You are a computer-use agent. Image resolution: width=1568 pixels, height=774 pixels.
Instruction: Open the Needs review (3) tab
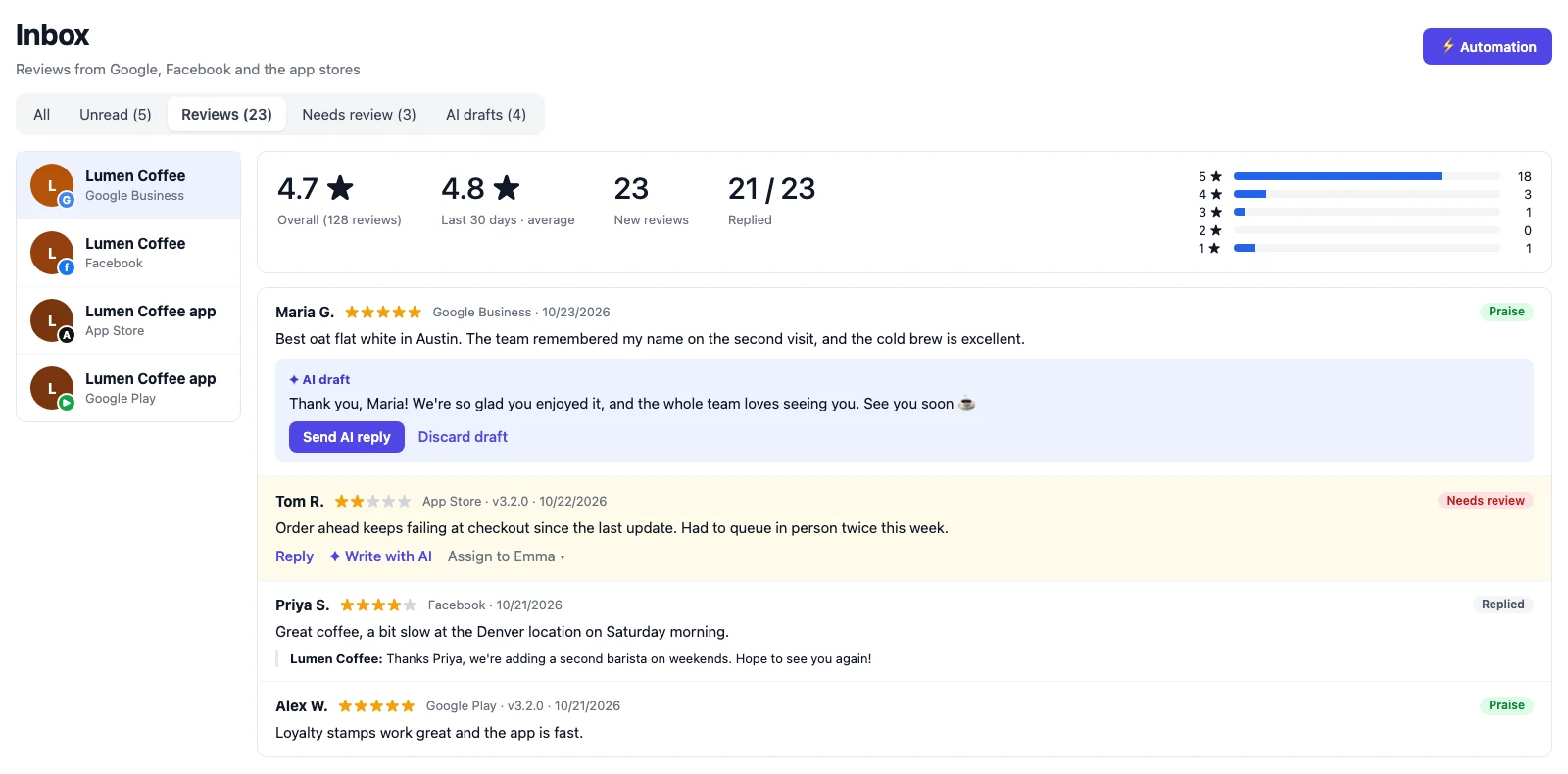point(359,115)
